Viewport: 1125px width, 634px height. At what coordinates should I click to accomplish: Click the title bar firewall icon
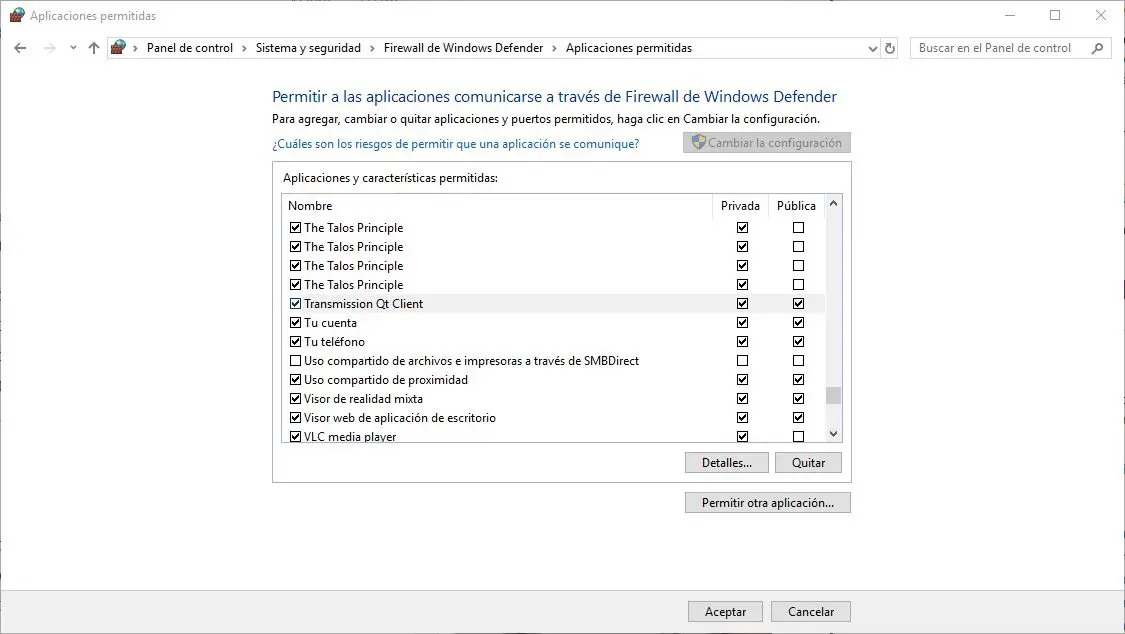(x=17, y=16)
